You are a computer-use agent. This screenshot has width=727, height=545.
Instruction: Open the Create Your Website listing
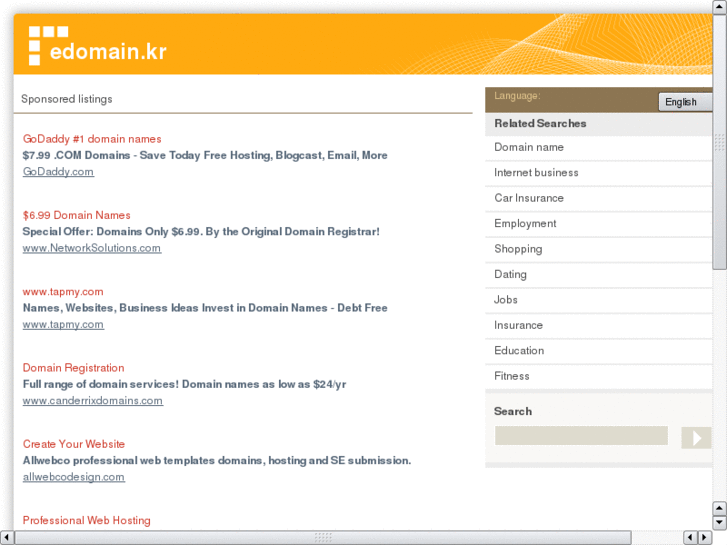pyautogui.click(x=74, y=444)
